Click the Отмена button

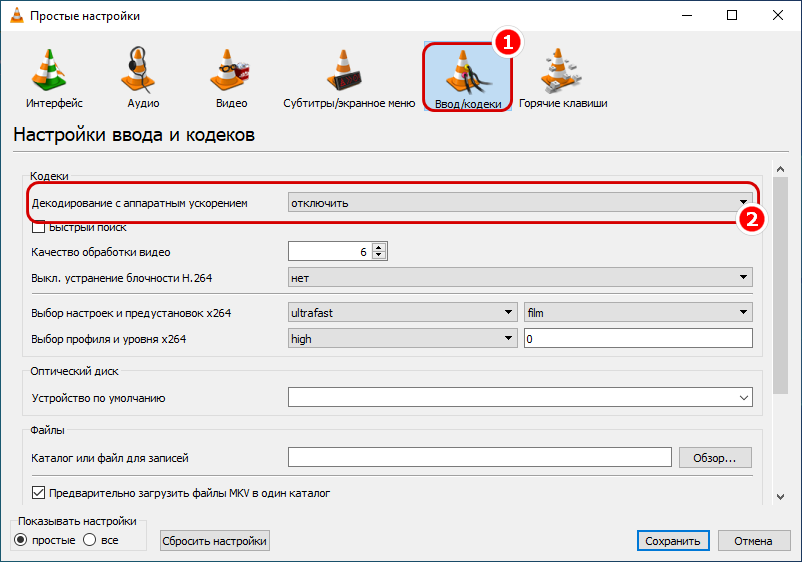coord(753,541)
